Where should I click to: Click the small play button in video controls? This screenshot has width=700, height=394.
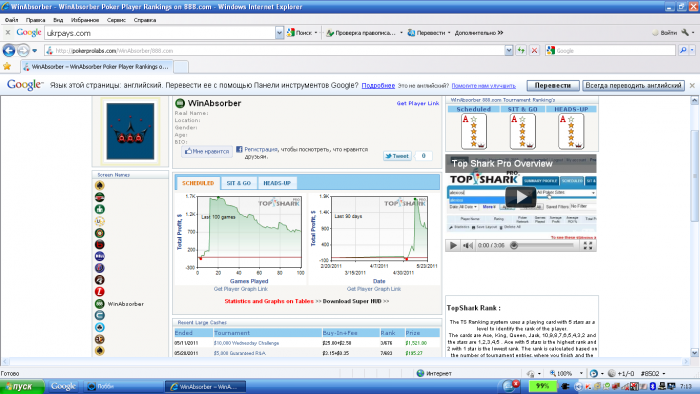[x=453, y=245]
